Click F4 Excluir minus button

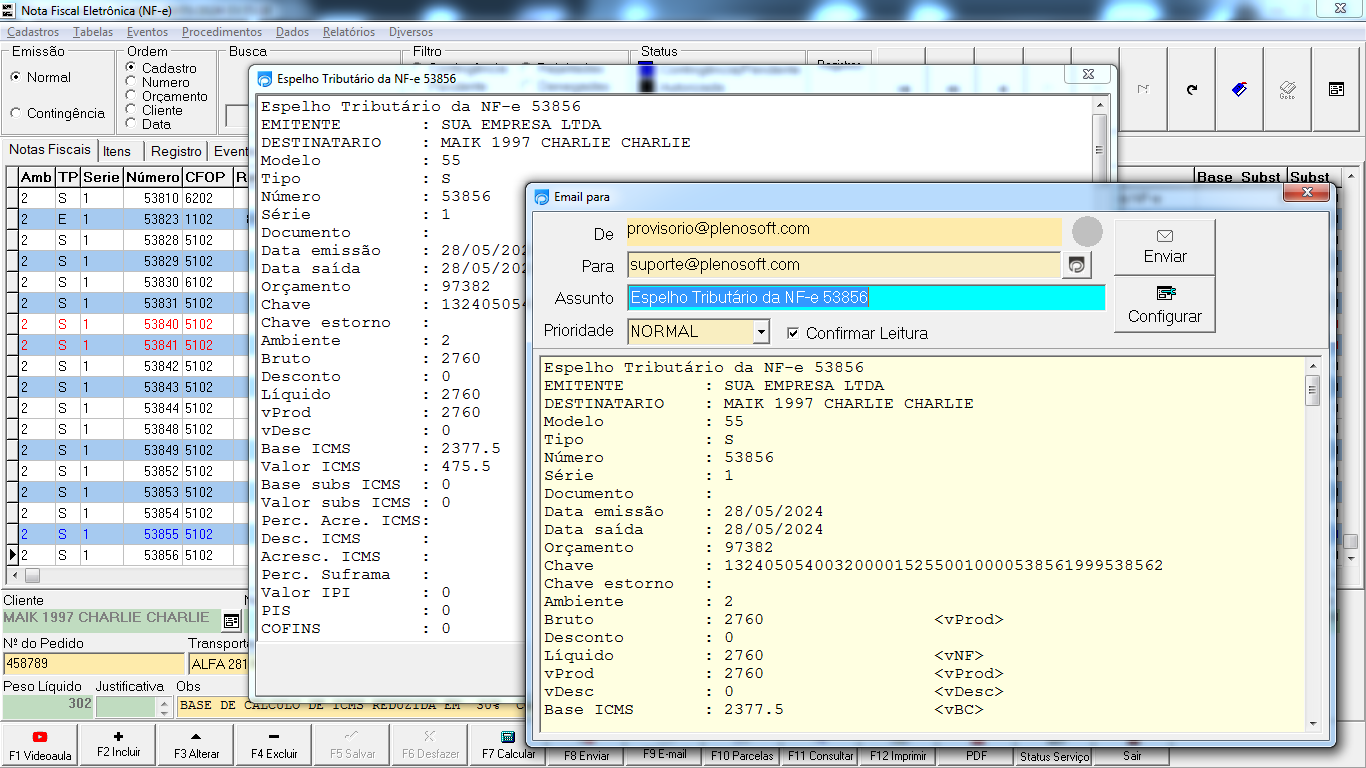pos(274,745)
